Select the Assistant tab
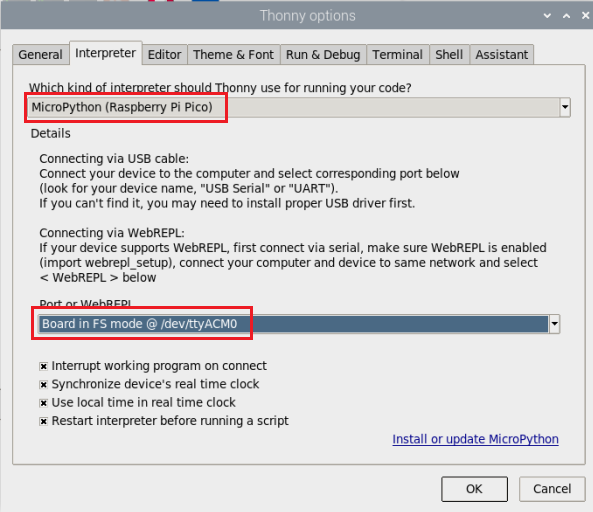Image resolution: width=593 pixels, height=512 pixels. pyautogui.click(x=501, y=54)
